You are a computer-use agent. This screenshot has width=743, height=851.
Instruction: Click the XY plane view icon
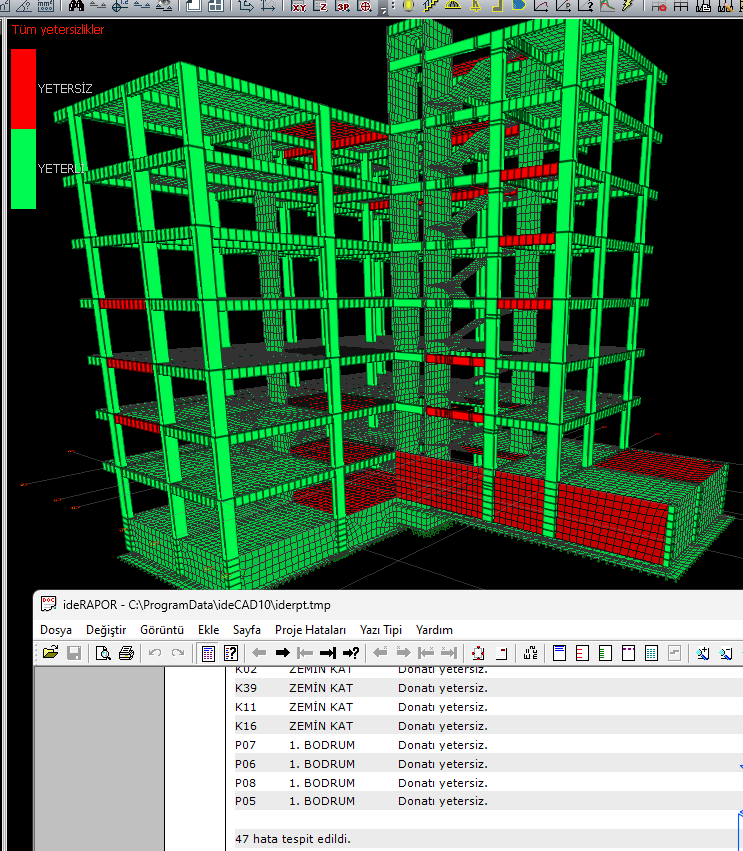point(299,6)
